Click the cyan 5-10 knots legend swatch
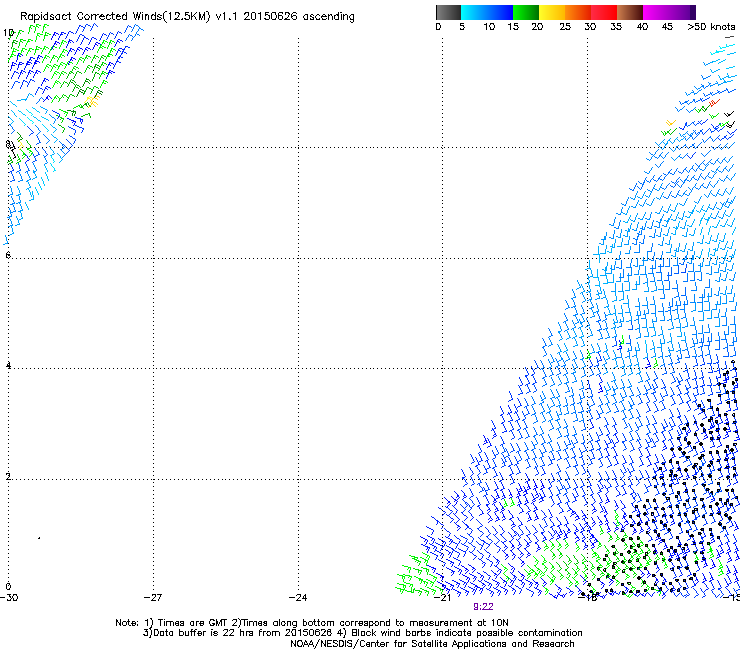 474,12
